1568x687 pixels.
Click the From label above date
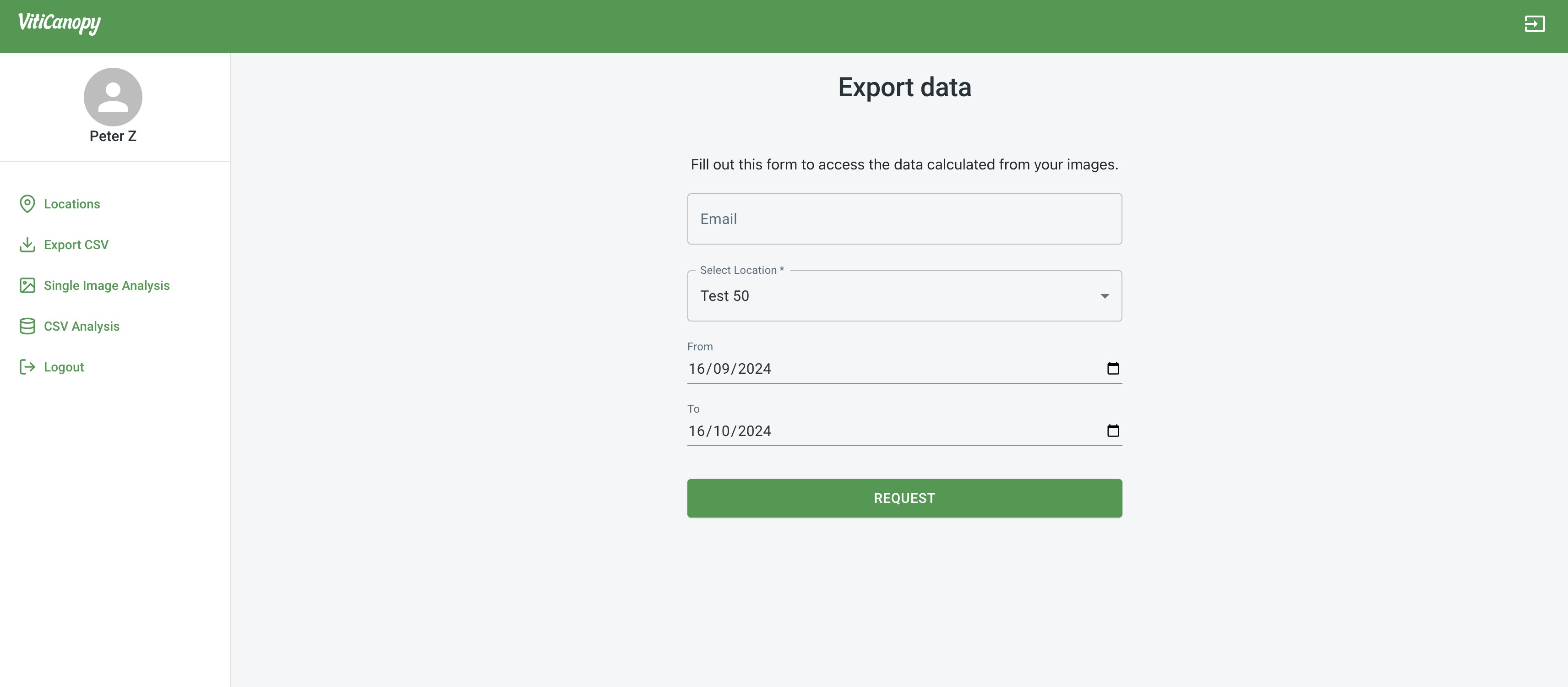700,346
